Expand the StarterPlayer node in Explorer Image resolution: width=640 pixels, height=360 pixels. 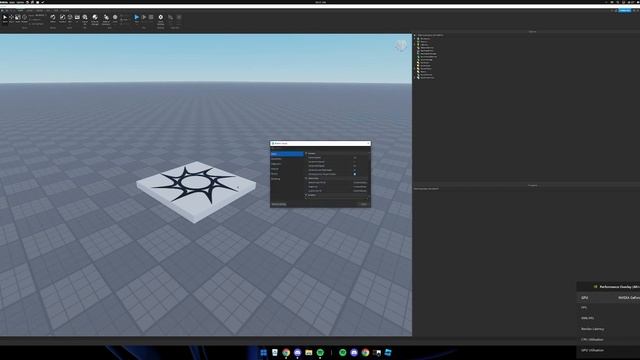point(415,69)
